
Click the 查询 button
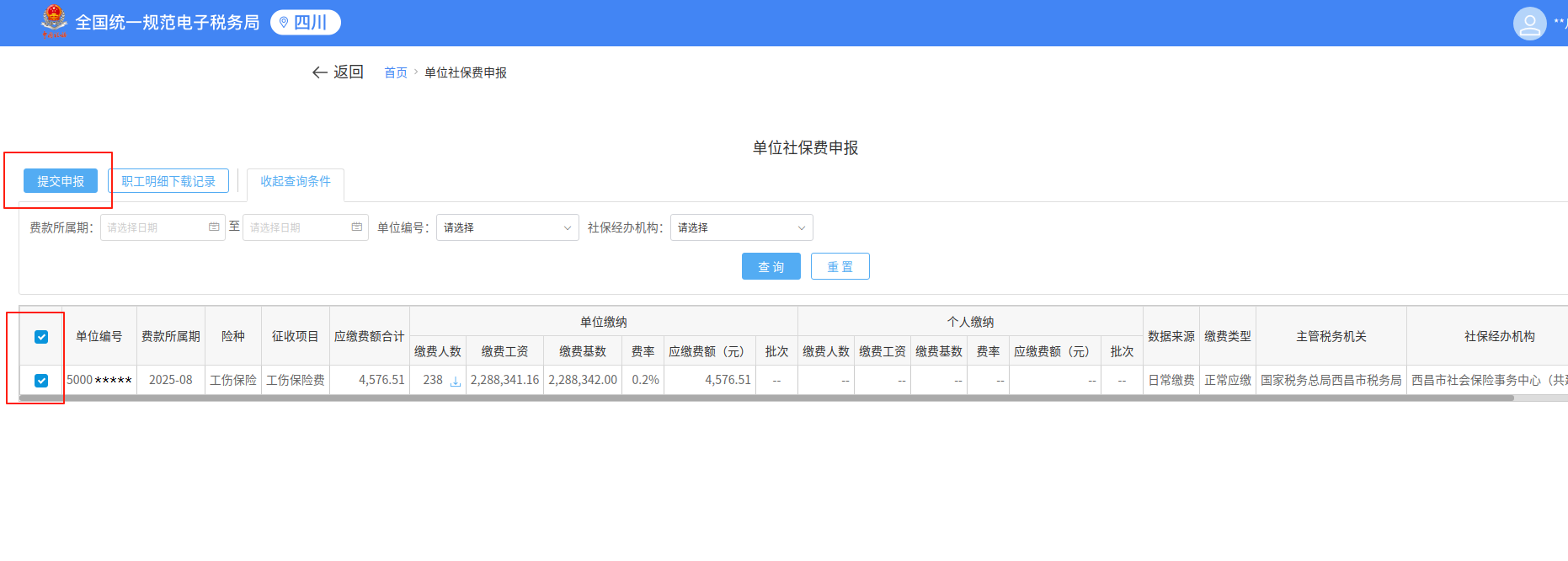[771, 267]
